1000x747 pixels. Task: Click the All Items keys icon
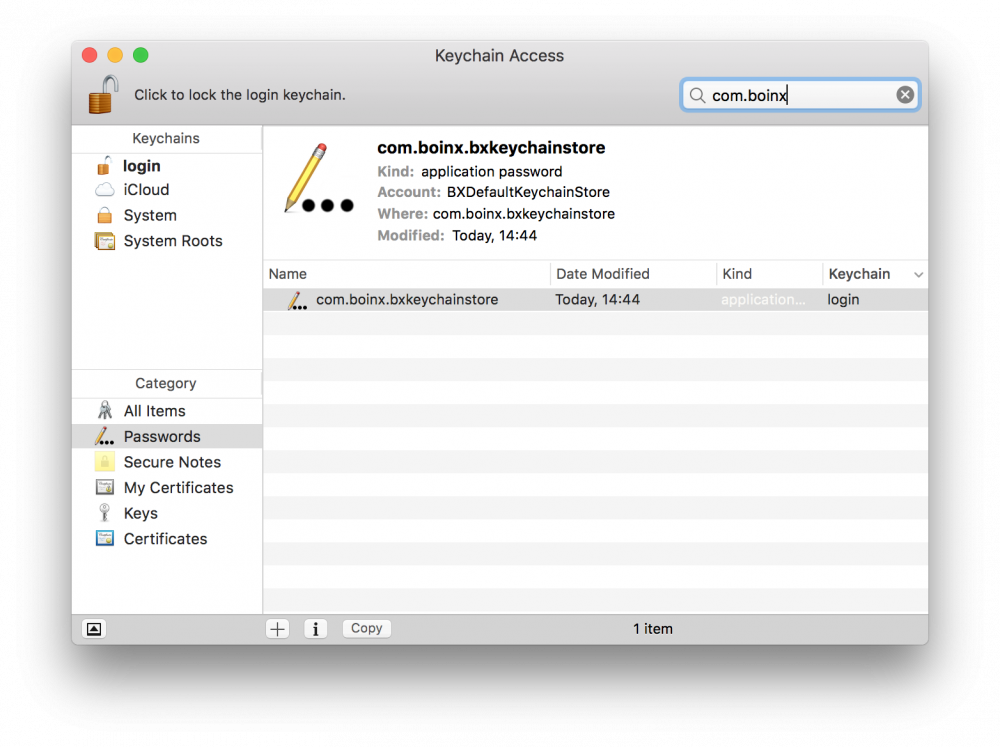pos(105,410)
